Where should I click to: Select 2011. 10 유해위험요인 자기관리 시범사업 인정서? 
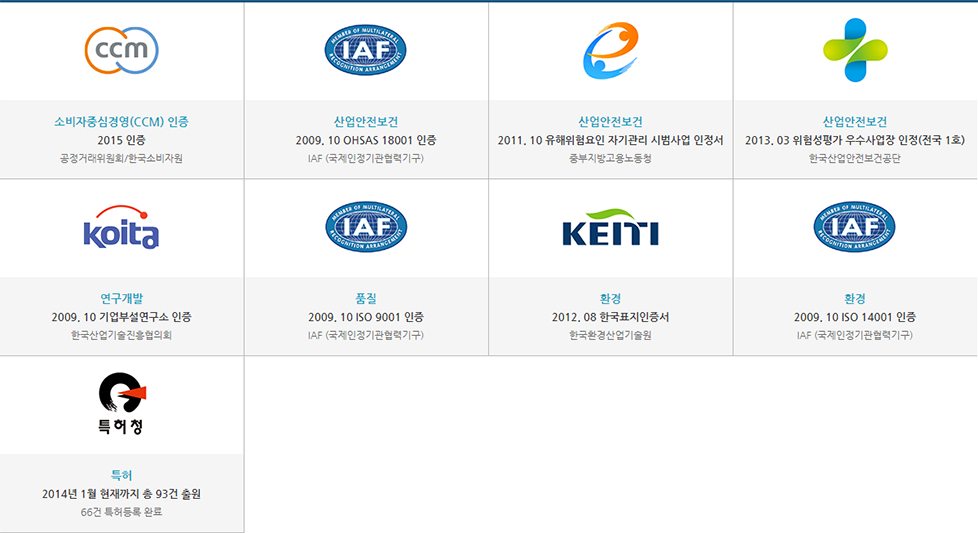pos(611,140)
